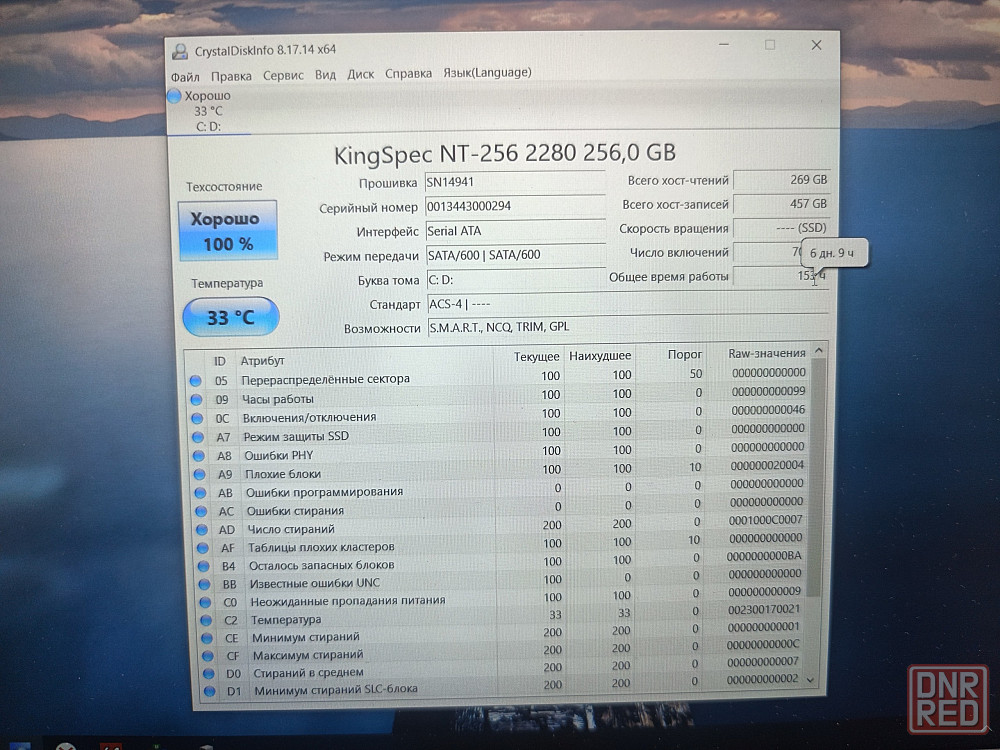Select the disk C: D: blue status icon
Image resolution: width=1000 pixels, height=750 pixels.
(175, 96)
